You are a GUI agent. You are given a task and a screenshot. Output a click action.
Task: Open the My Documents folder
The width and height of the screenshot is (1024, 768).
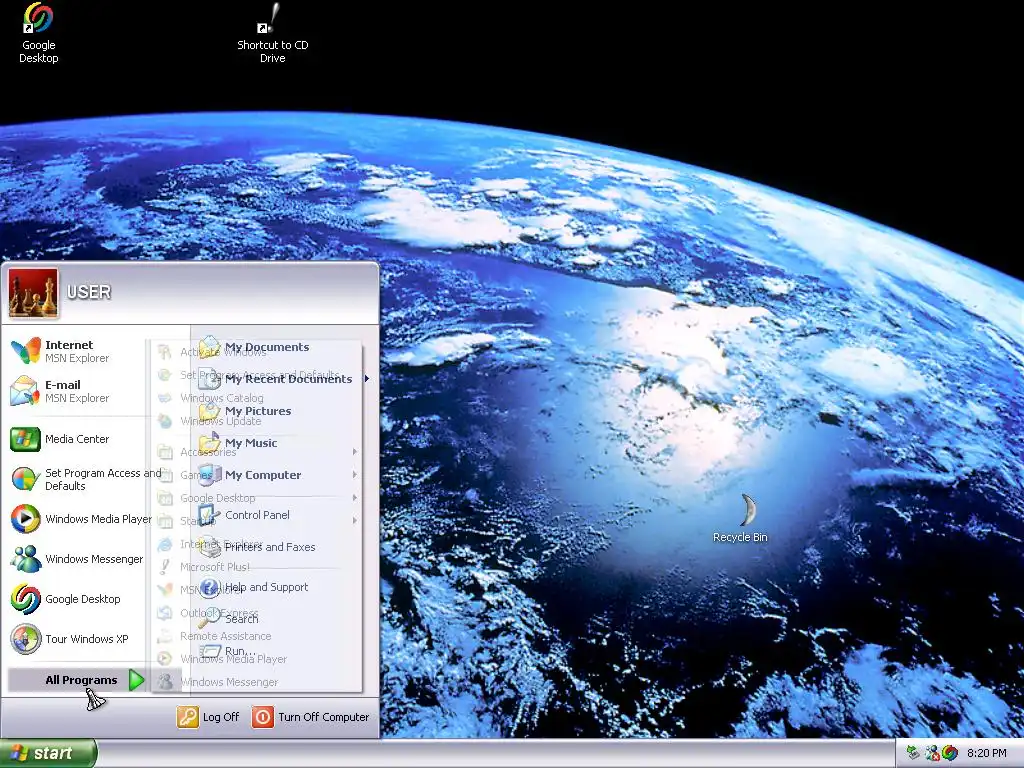[x=255, y=347]
